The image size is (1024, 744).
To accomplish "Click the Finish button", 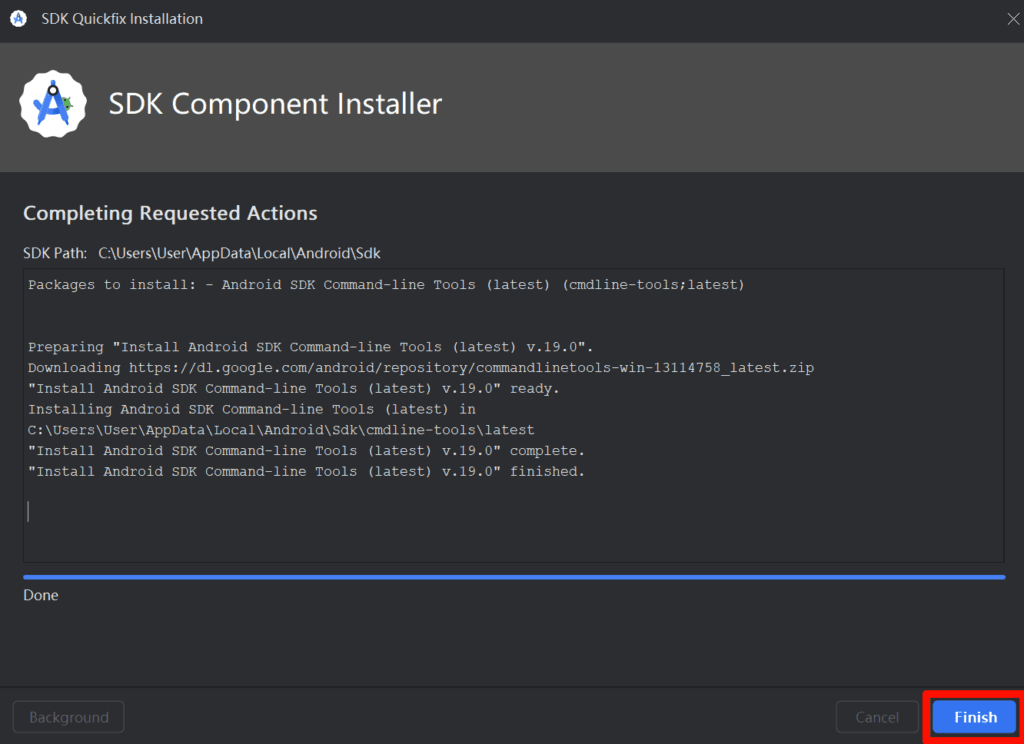I will (974, 717).
